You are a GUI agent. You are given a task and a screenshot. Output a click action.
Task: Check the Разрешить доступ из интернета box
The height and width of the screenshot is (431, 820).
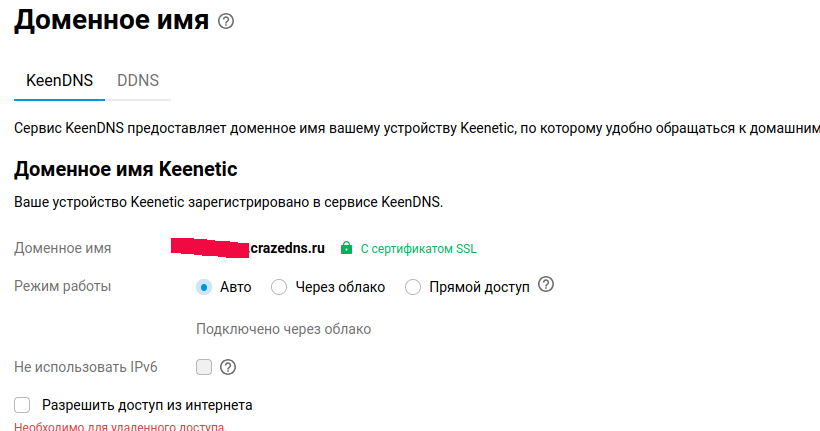[22, 405]
